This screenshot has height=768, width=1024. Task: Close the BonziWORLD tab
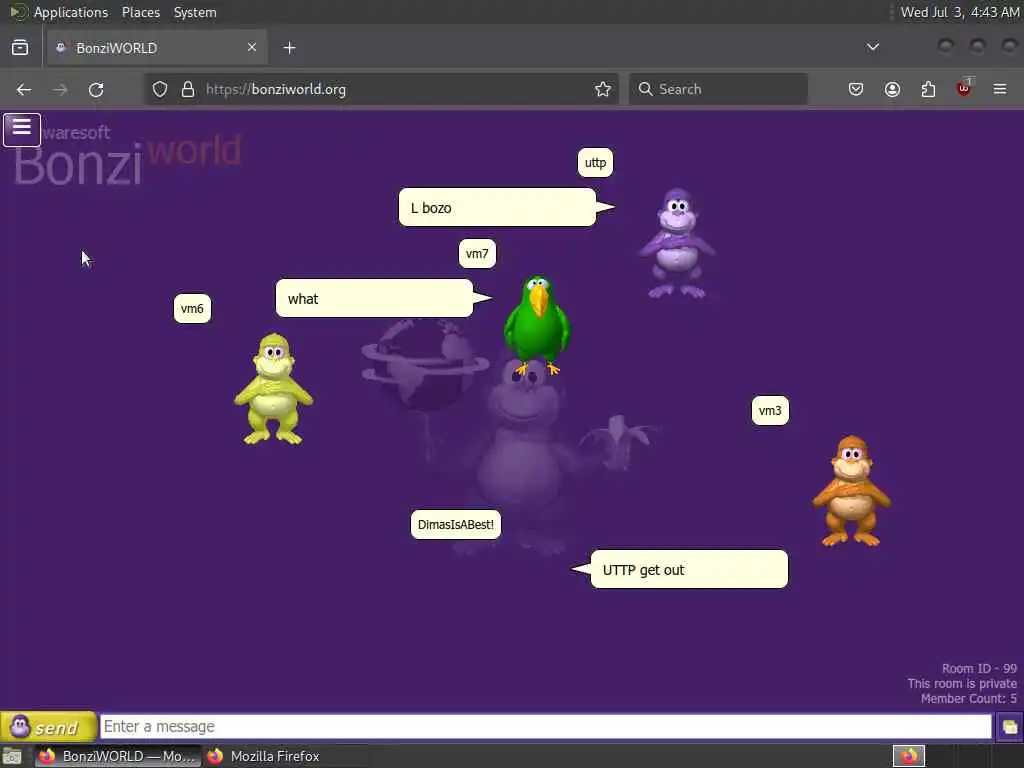[252, 47]
